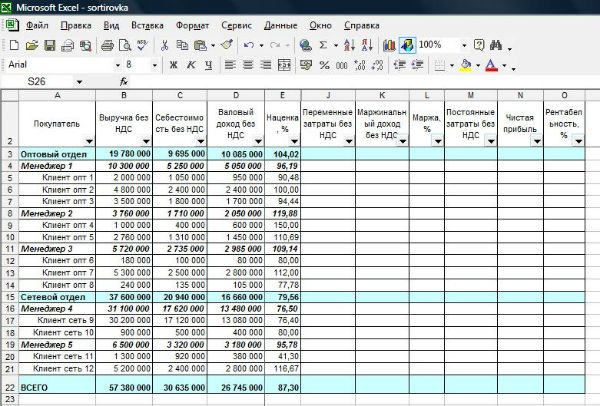Image resolution: width=600 pixels, height=406 pixels.
Task: Toggle underline formatting (Ч button)
Action: (x=205, y=65)
